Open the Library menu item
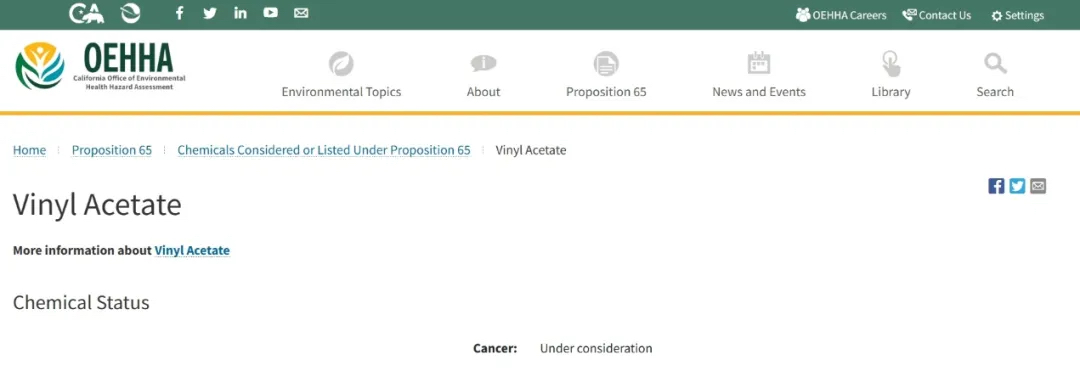This screenshot has width=1080, height=382. click(x=891, y=75)
